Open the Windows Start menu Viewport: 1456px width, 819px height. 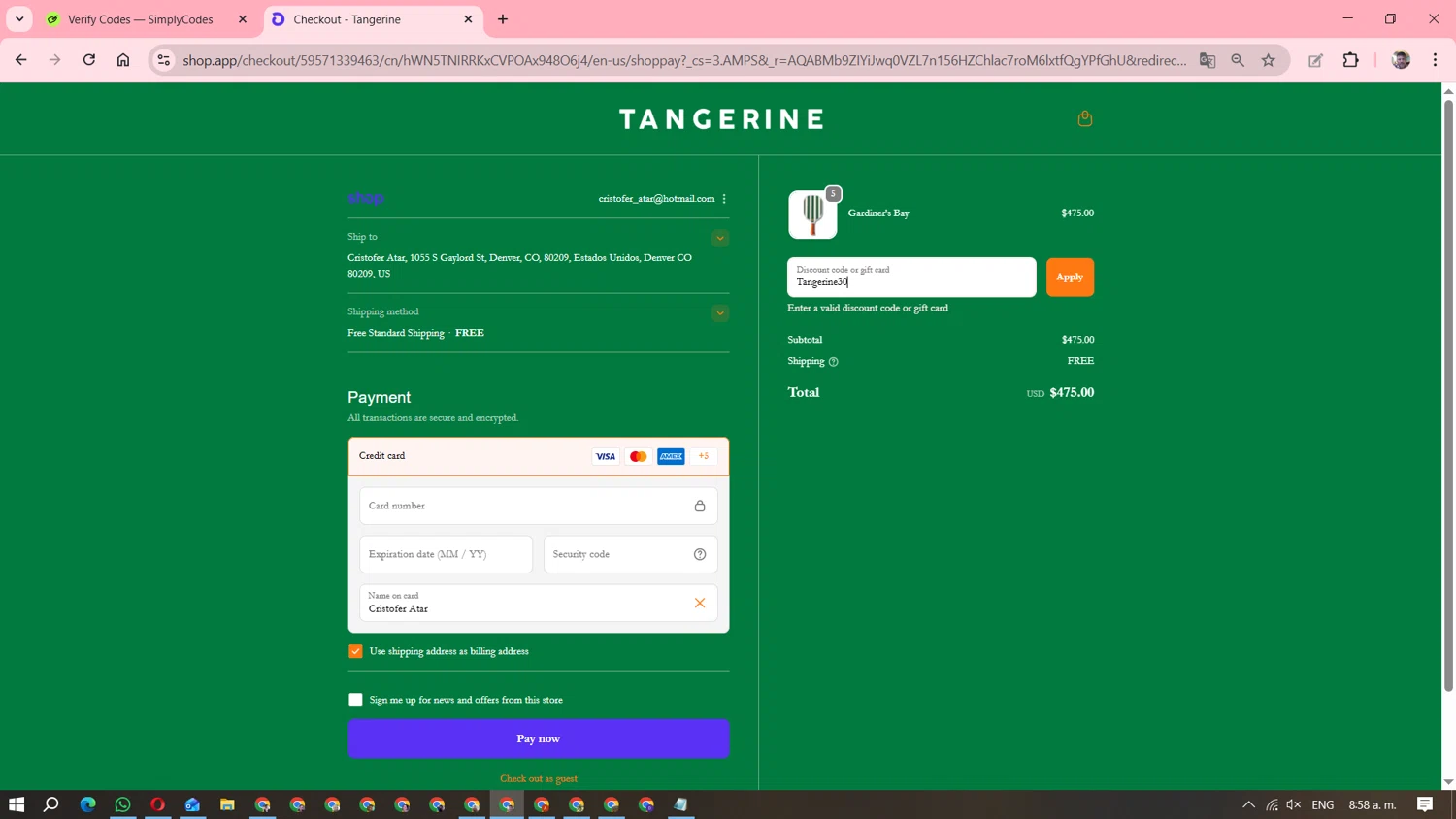(x=17, y=804)
